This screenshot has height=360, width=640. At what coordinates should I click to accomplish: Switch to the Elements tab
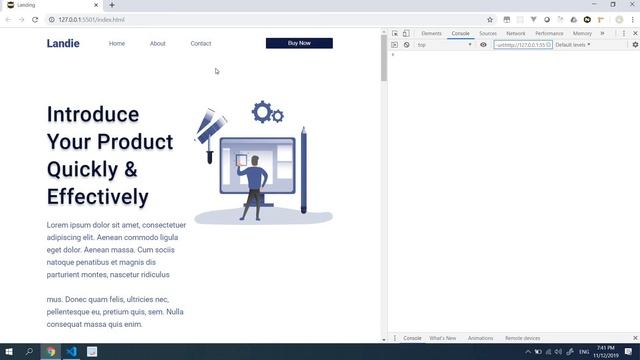pos(431,33)
